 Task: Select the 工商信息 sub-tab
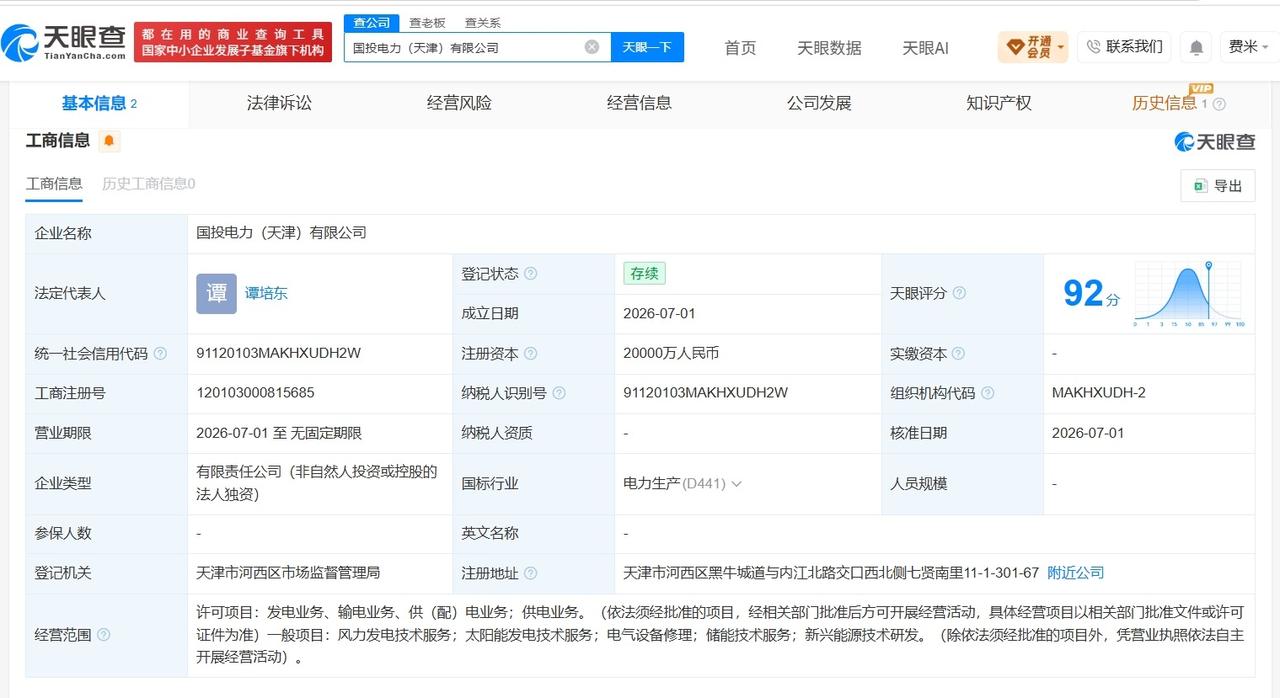coord(54,183)
